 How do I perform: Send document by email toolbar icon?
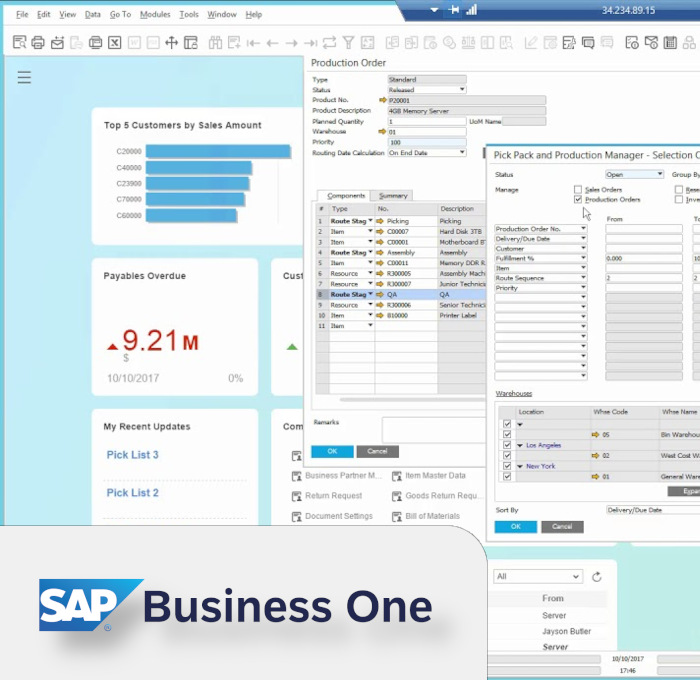(x=58, y=43)
